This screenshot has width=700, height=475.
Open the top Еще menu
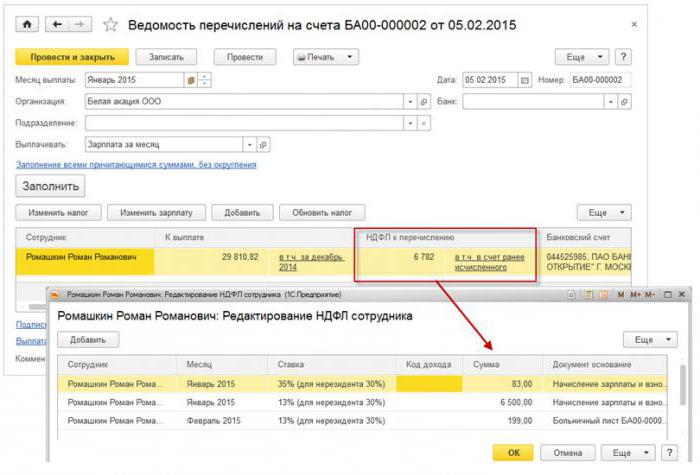coord(586,57)
